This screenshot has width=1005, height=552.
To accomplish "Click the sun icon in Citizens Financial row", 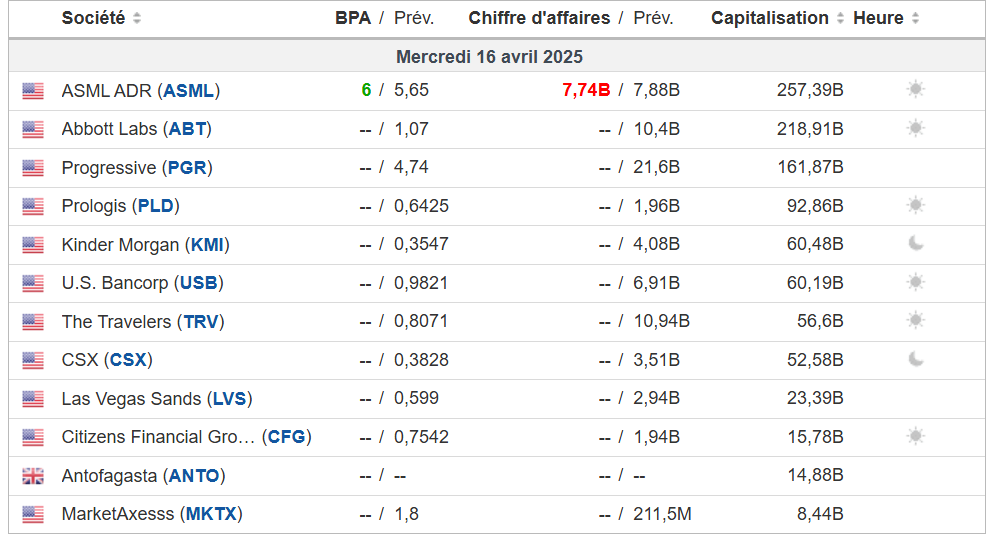I will coord(915,437).
